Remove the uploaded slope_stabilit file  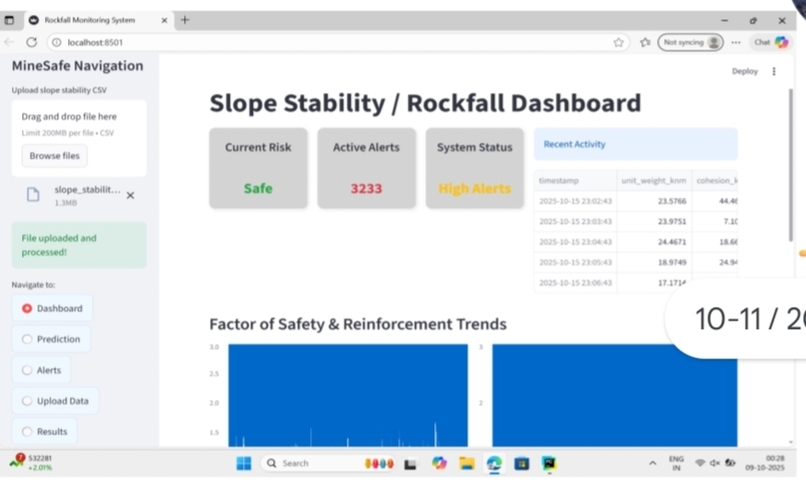tap(131, 195)
